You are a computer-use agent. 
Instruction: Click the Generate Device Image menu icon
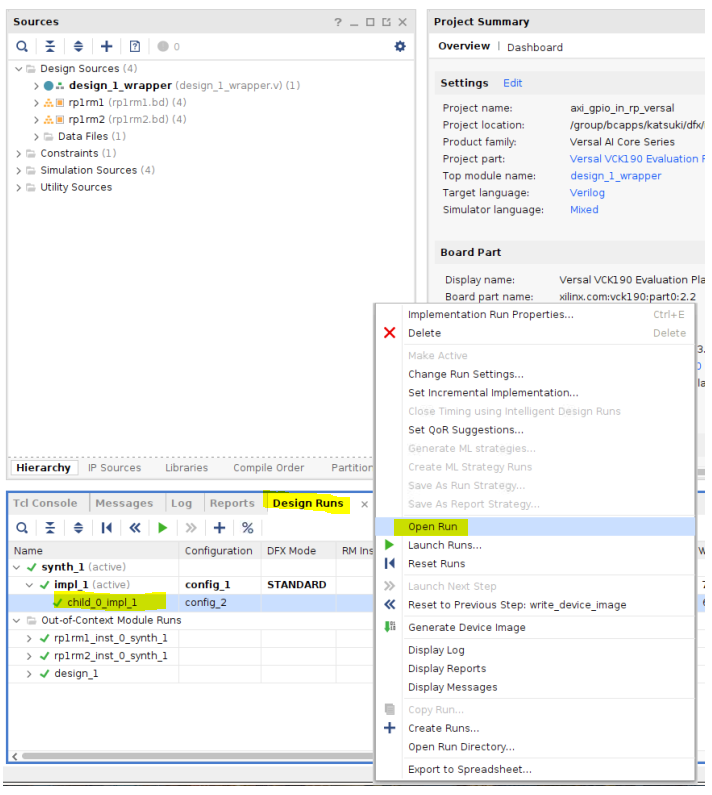point(389,627)
